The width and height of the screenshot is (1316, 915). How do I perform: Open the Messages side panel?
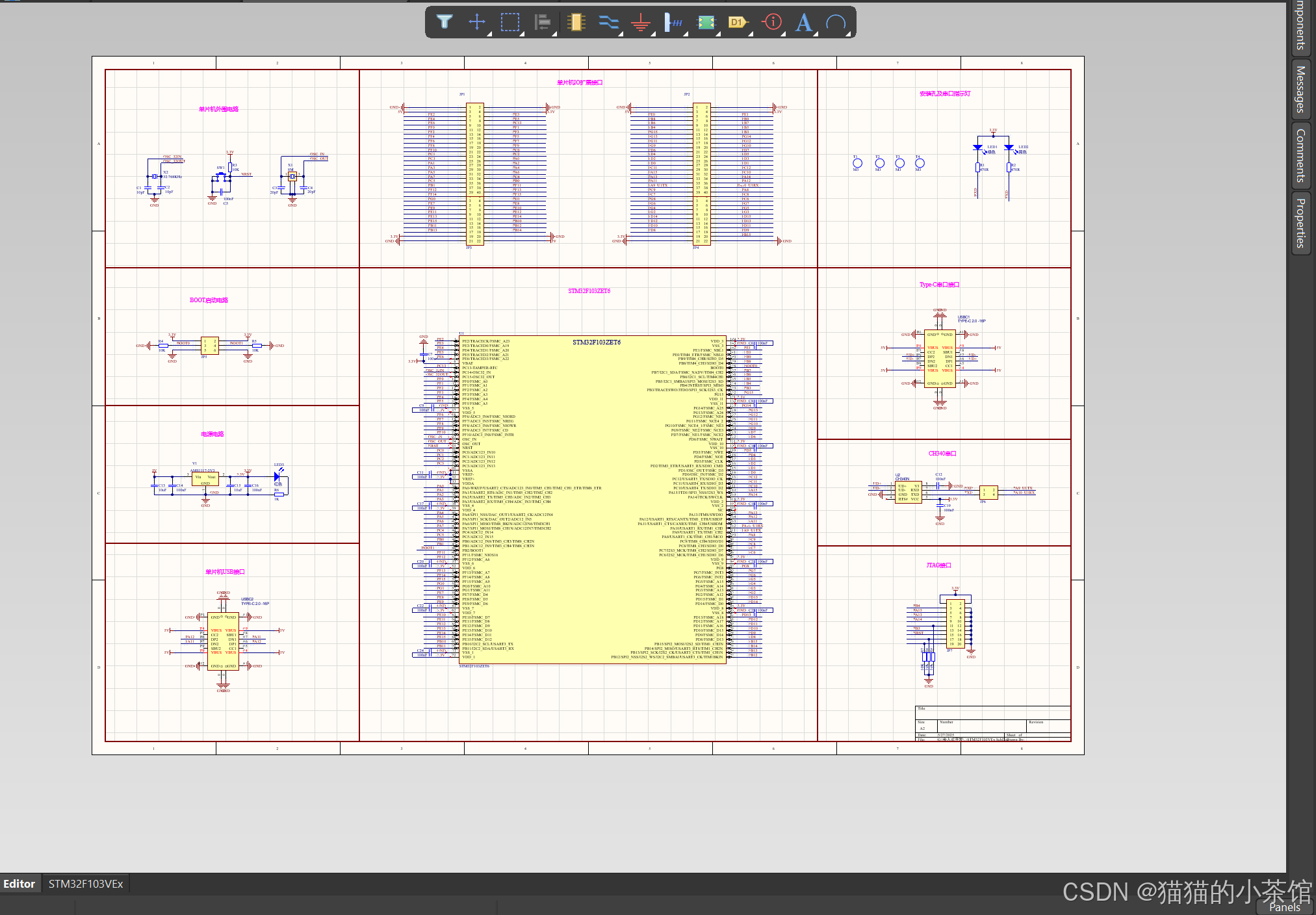point(1300,89)
